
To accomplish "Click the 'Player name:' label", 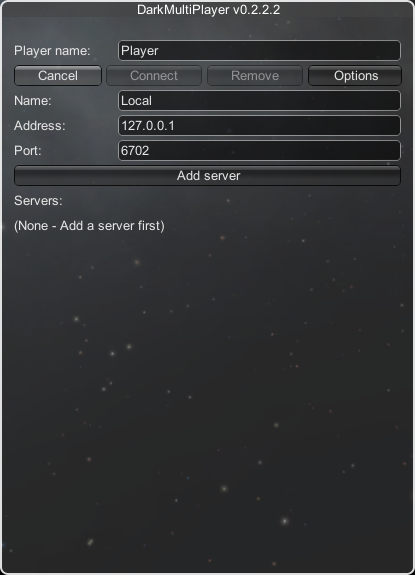I will (52, 51).
